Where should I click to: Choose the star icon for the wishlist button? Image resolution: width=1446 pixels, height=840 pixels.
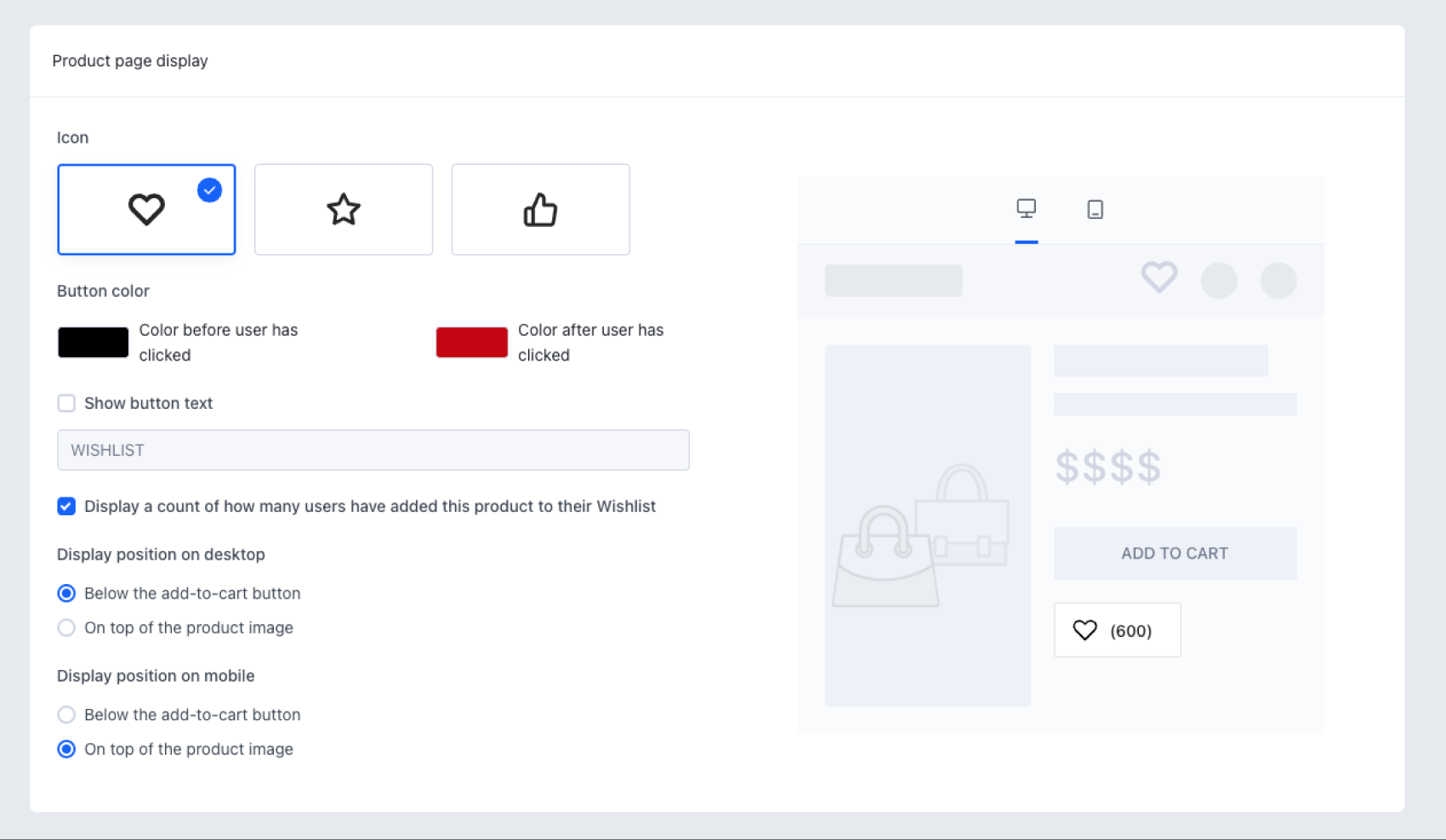click(x=343, y=209)
